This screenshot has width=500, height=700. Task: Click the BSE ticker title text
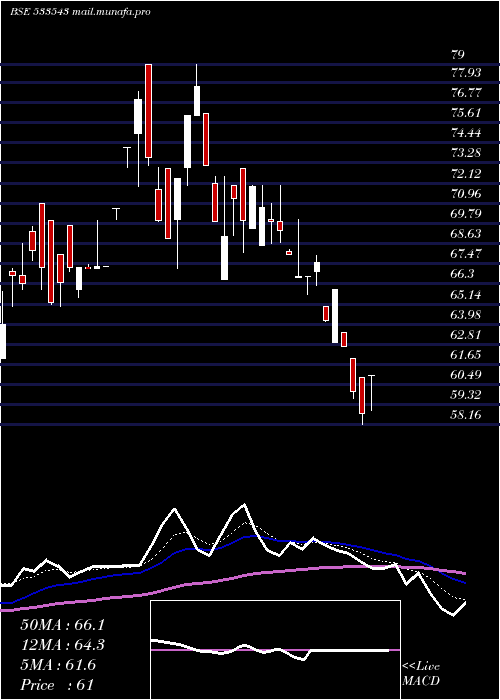80,12
